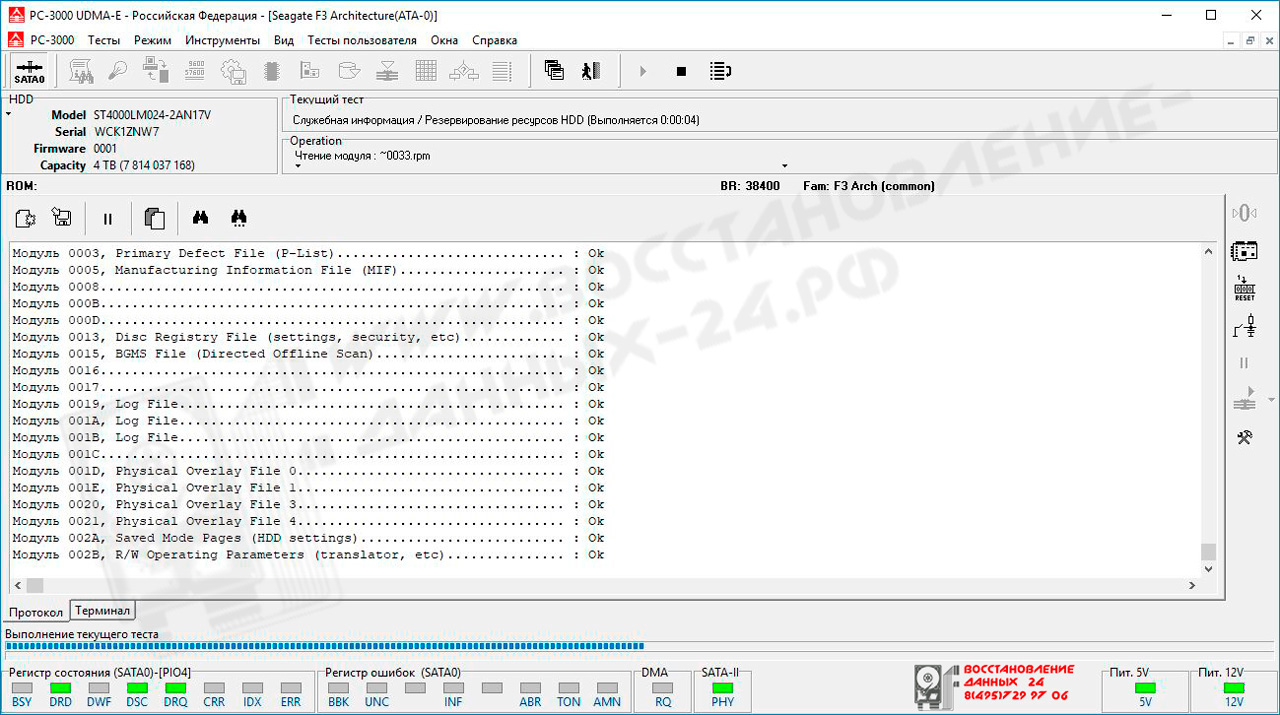
Task: Click the text lines list toolbar icon
Action: (502, 71)
